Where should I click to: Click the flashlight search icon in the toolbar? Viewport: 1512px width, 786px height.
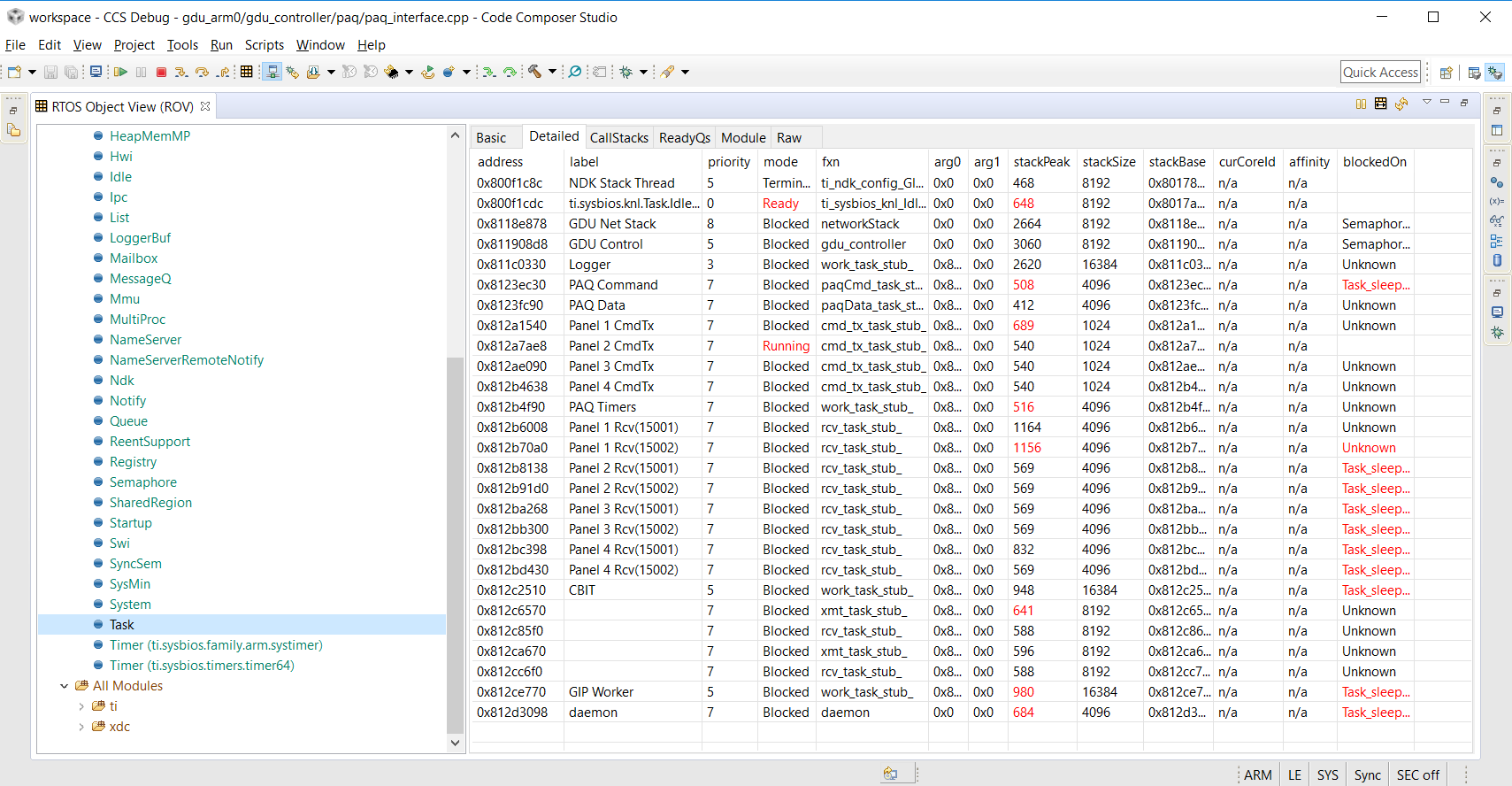coord(668,72)
